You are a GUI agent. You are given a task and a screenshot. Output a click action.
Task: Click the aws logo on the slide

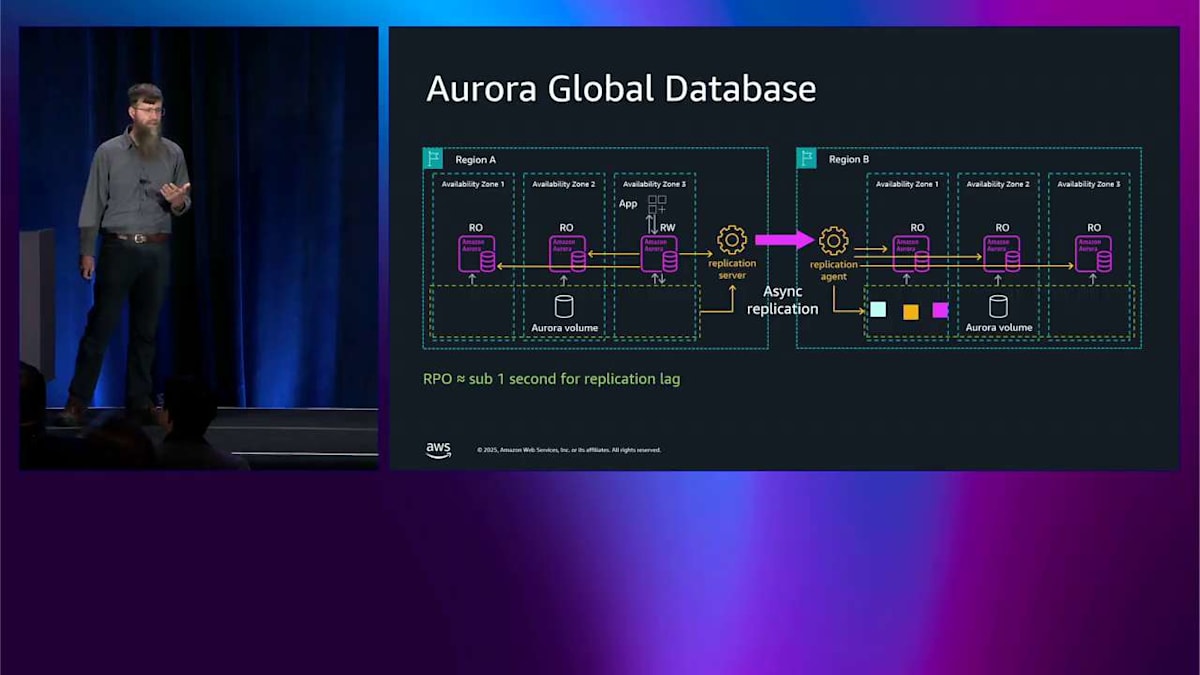438,449
